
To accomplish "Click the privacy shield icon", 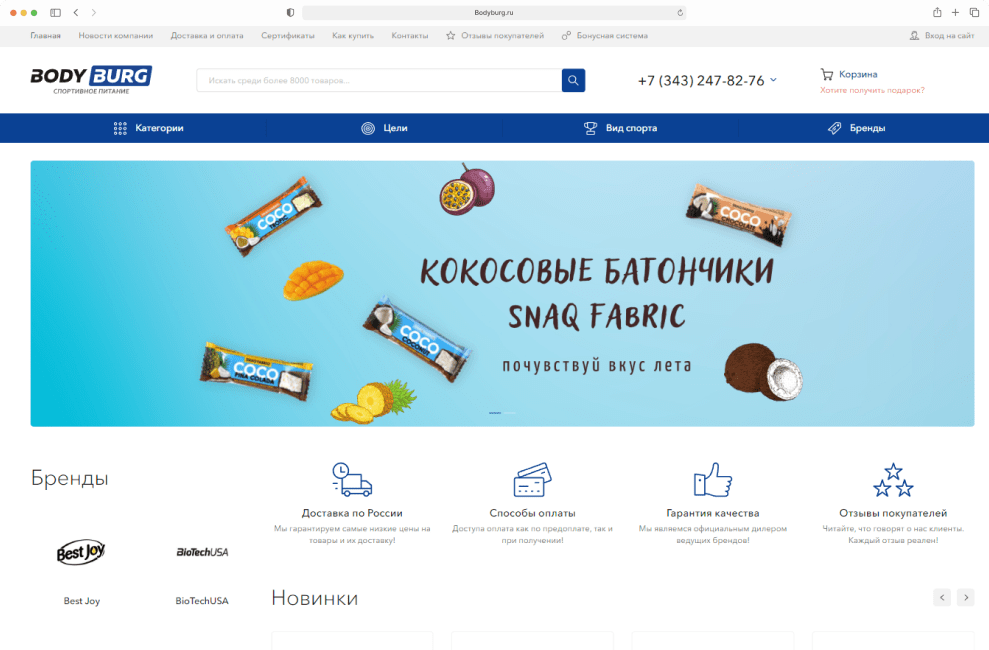I will coord(290,13).
